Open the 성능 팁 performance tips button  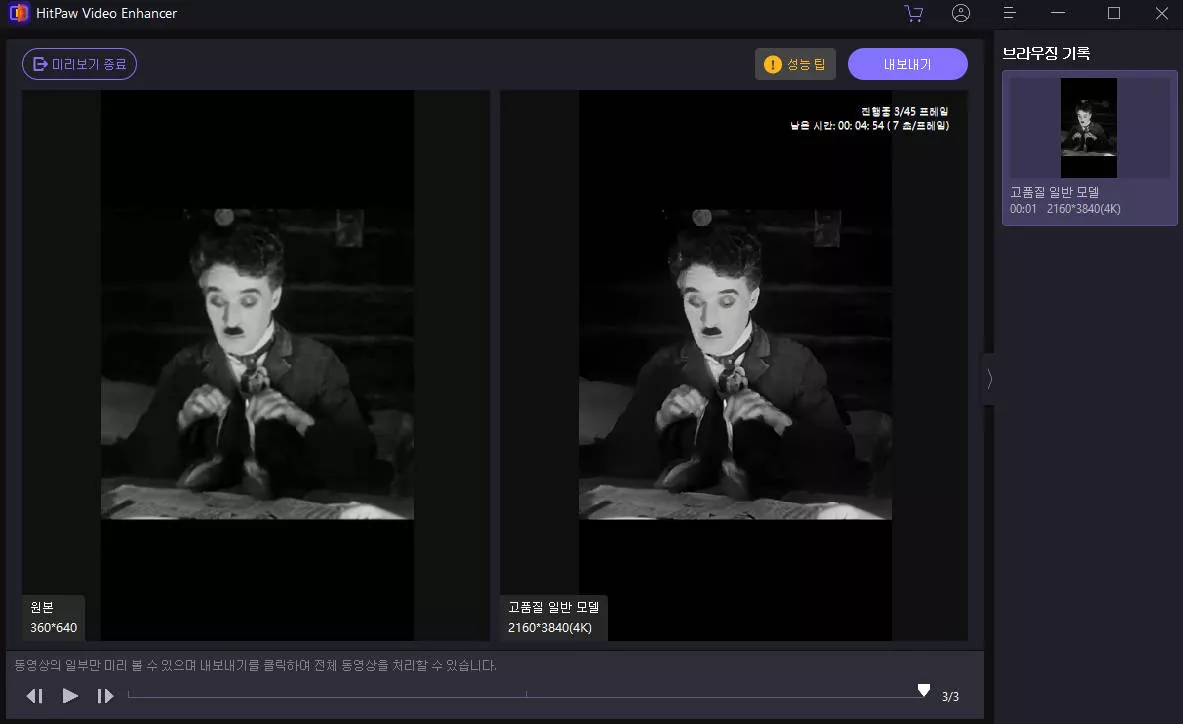pos(795,64)
